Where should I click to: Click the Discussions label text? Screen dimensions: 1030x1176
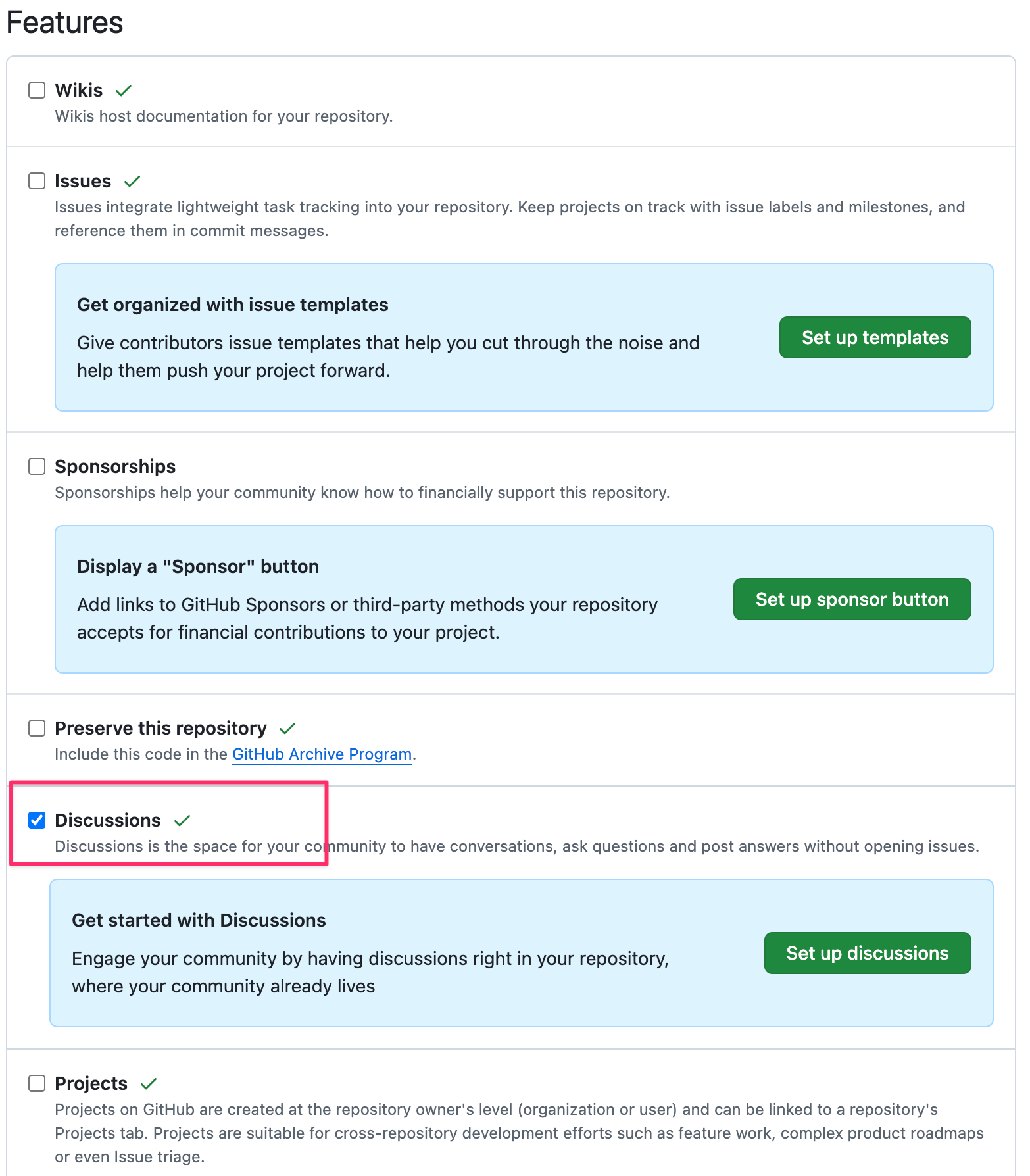click(107, 820)
